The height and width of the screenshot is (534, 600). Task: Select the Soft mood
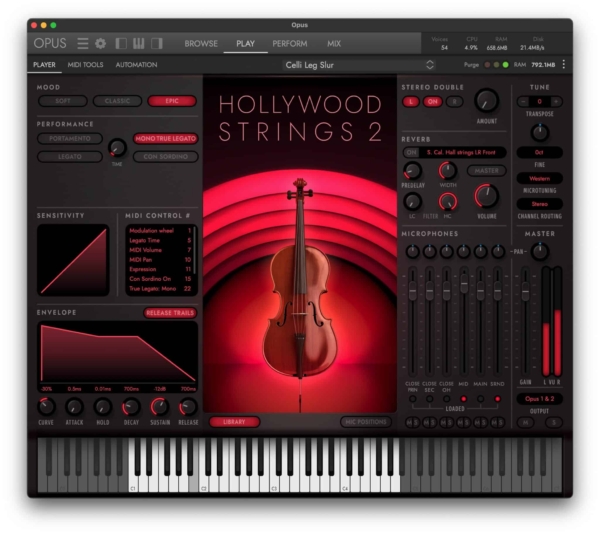(x=63, y=101)
